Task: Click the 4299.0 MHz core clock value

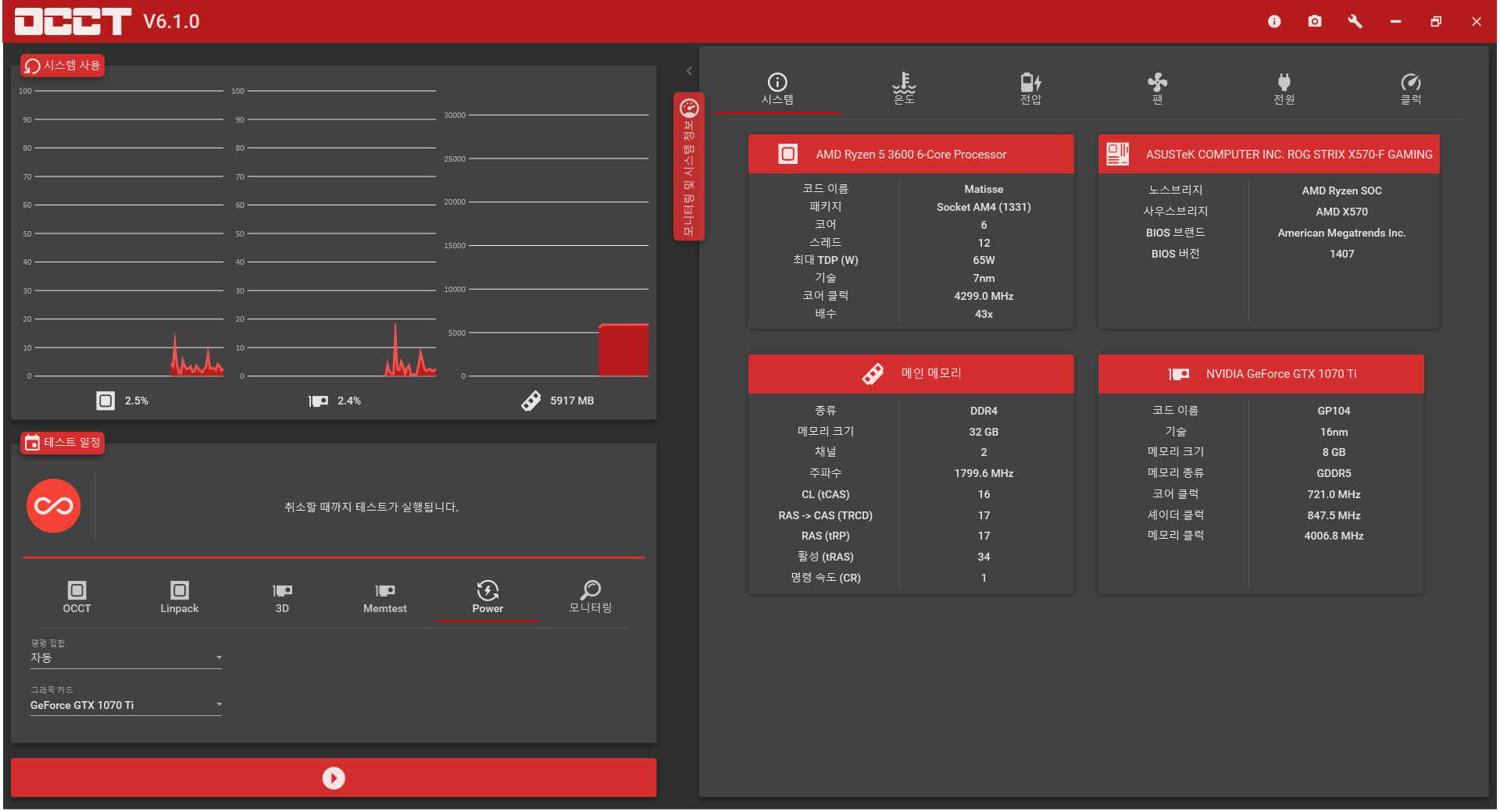Action: click(984, 296)
